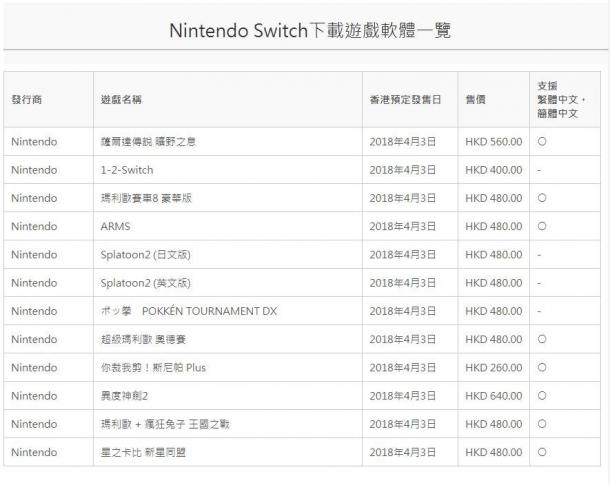Click publisher Nintendo in POKKÉN TOURNAMENT row

point(34,311)
